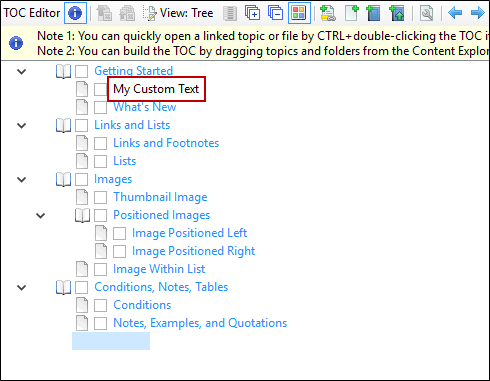Check the Image Positioned Right checkbox
Viewport: 490px width, 381px height.
tap(119, 251)
